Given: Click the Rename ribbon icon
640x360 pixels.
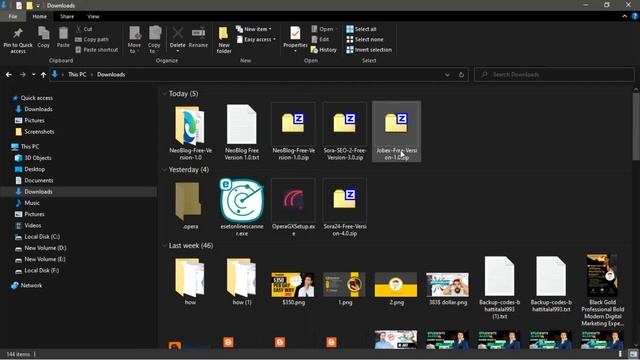Looking at the screenshot, I should [x=198, y=38].
